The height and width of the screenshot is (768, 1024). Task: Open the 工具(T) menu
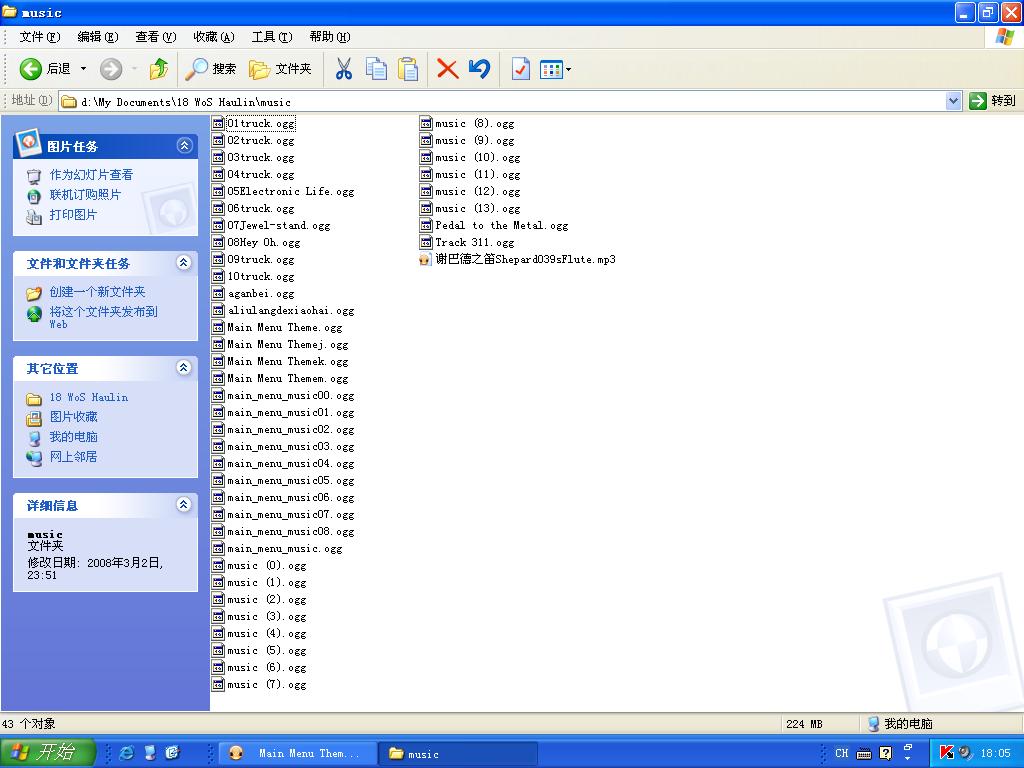pyautogui.click(x=271, y=37)
